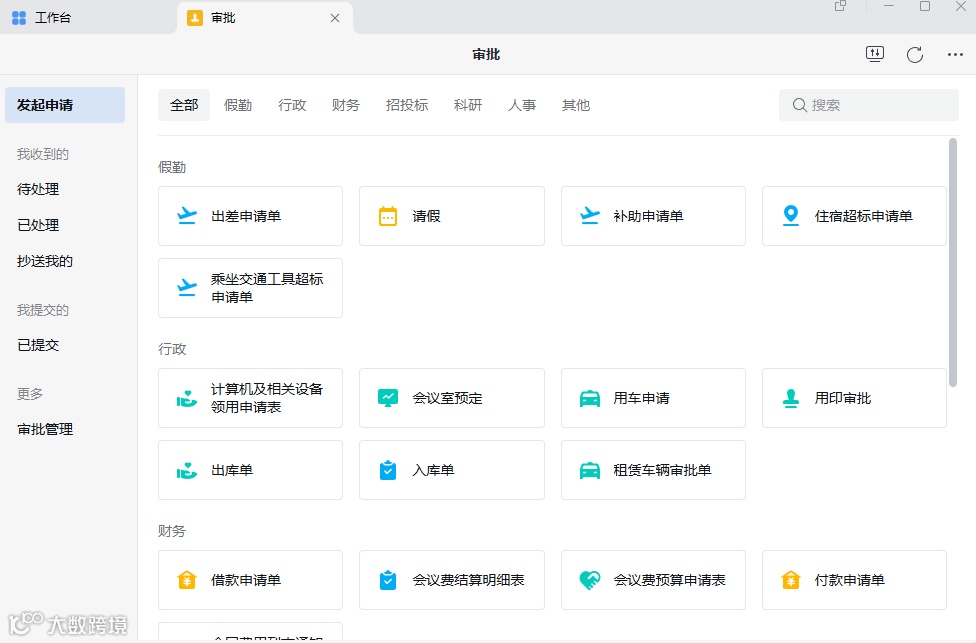Open the 会议室预定 form label
Image resolution: width=976 pixels, height=643 pixels.
coord(447,398)
